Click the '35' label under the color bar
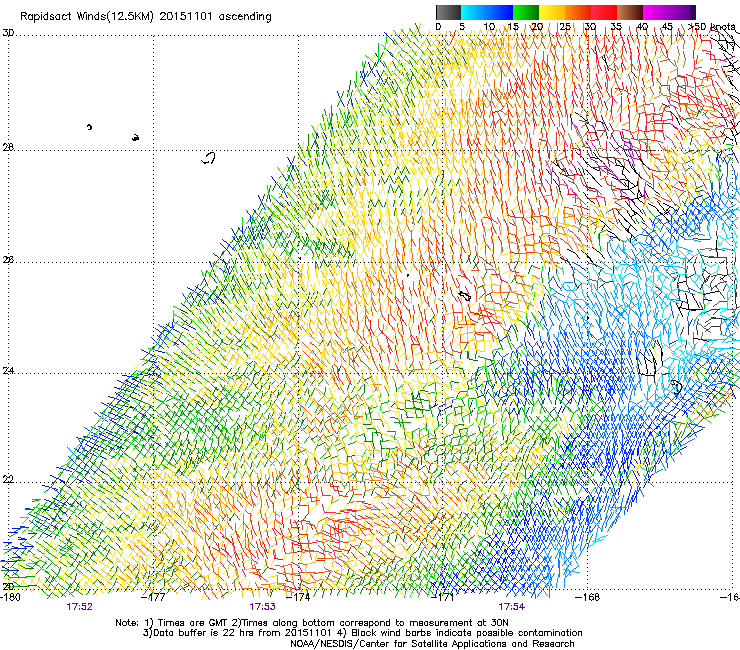Image resolution: width=740 pixels, height=650 pixels. click(x=616, y=26)
